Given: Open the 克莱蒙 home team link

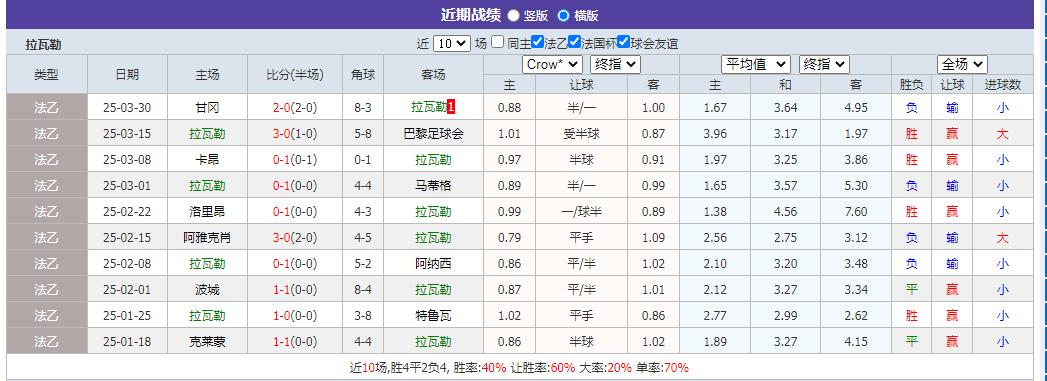Looking at the screenshot, I should 207,342.
